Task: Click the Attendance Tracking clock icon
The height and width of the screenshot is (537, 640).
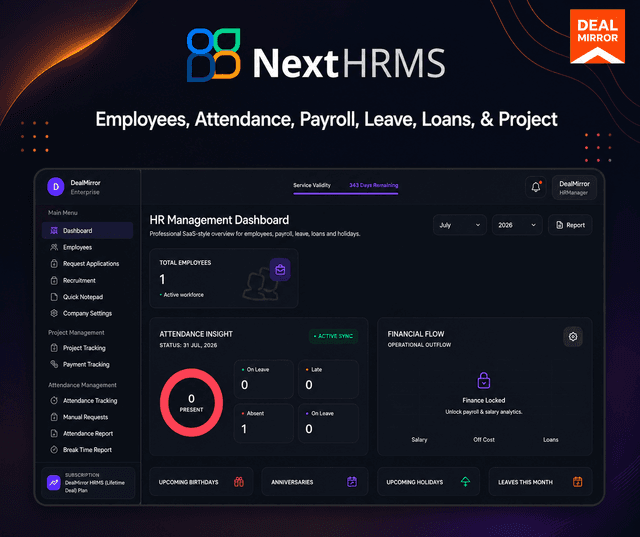Action: coord(54,400)
